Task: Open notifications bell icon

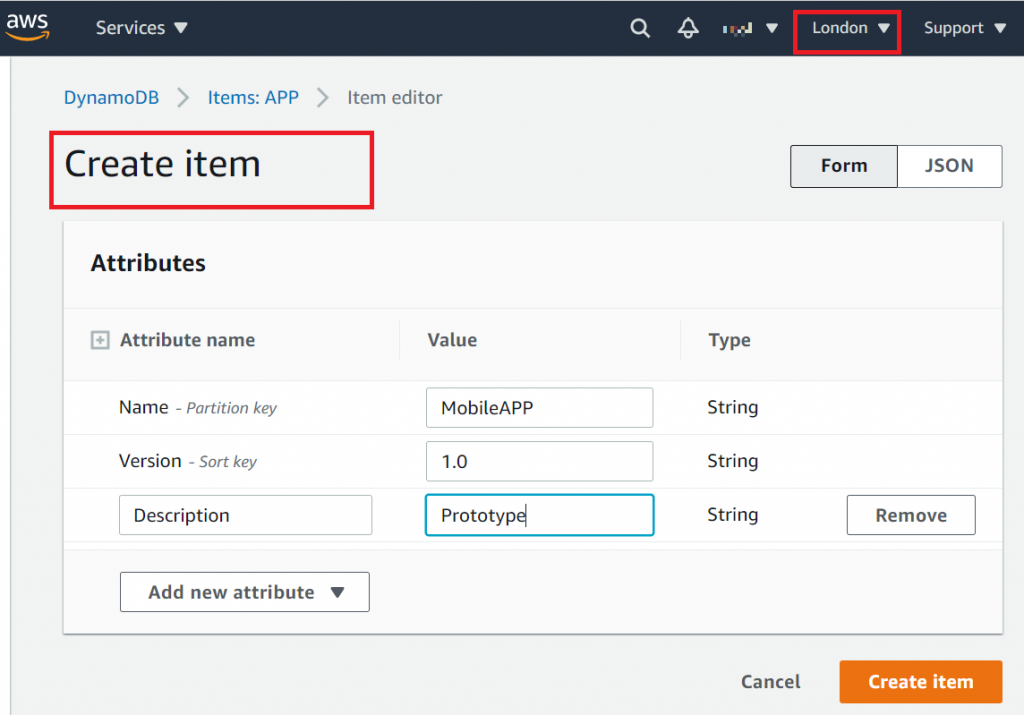Action: (x=688, y=28)
